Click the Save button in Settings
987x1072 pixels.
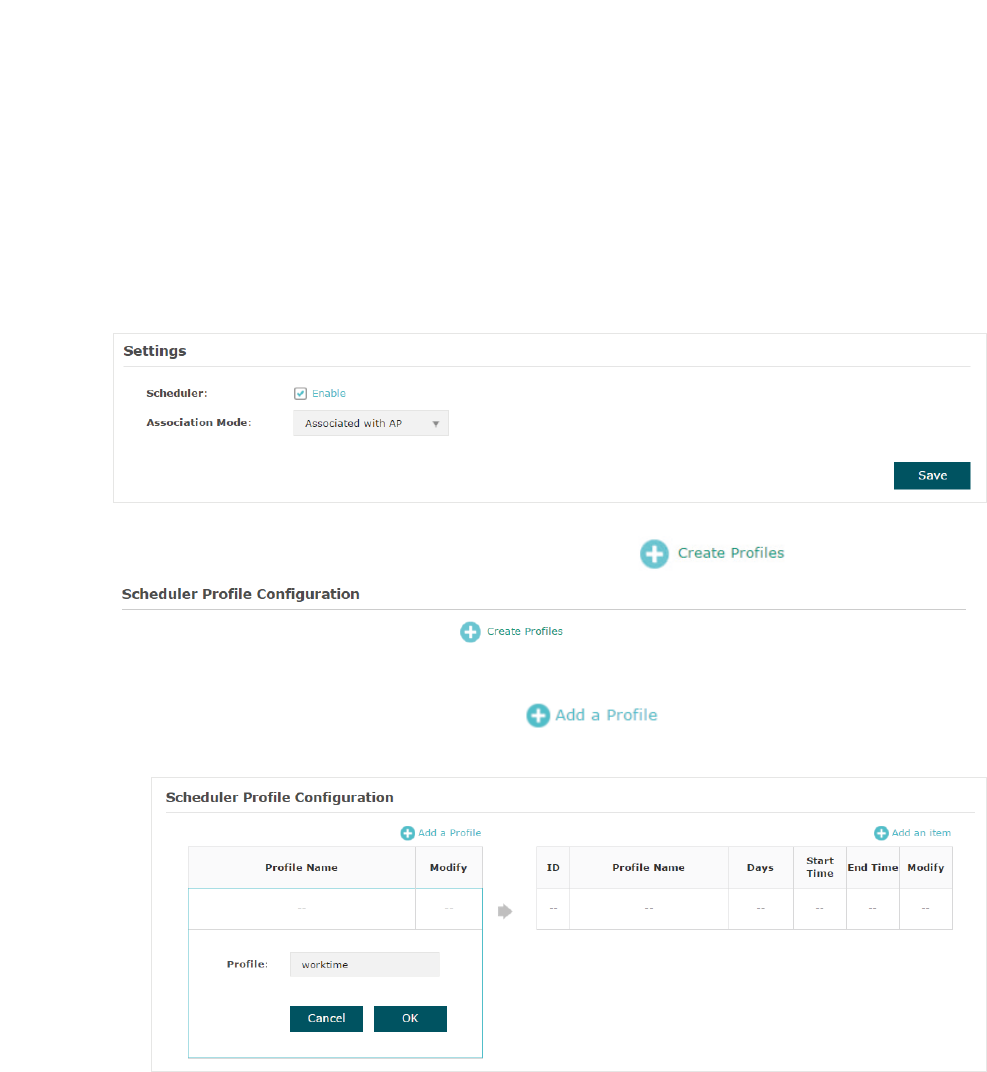tap(932, 476)
